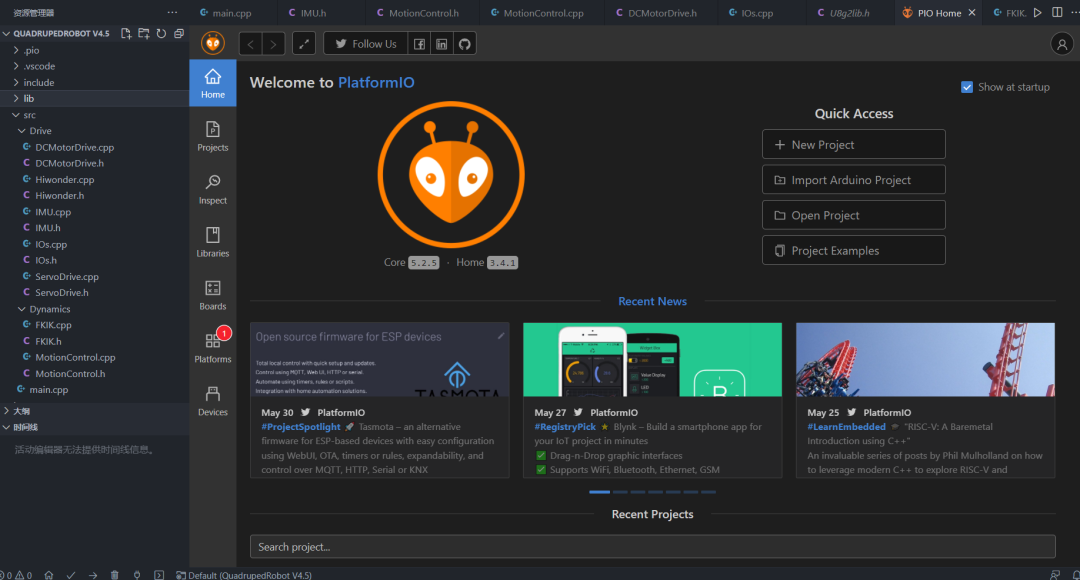Screen dimensions: 1080x580
Task: Open the PlatformIO terminal icon in status bar
Action: pyautogui.click(x=159, y=574)
